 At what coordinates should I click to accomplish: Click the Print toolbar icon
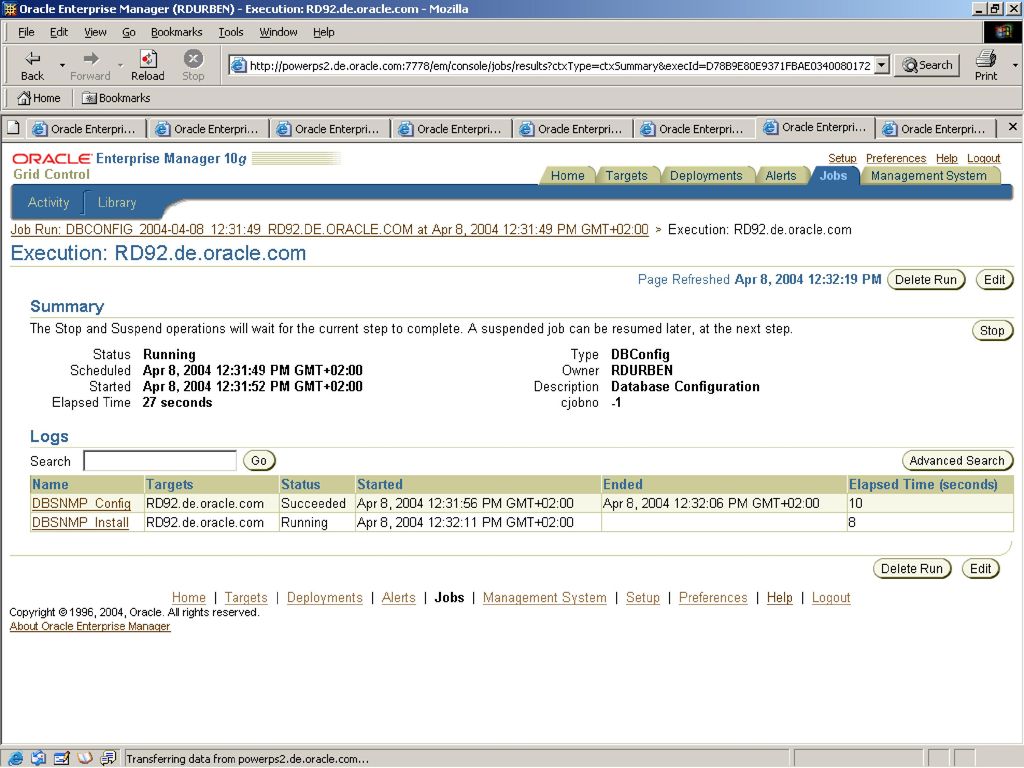point(985,65)
